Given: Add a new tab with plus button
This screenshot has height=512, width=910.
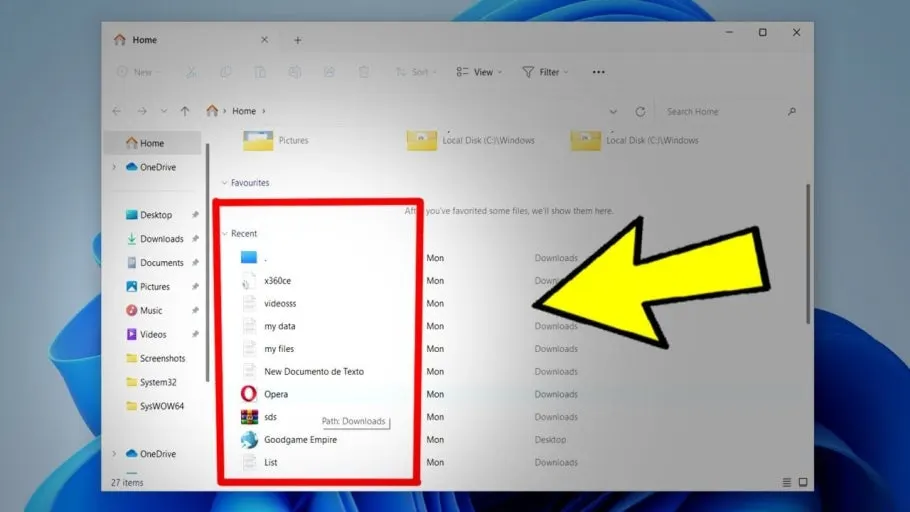Looking at the screenshot, I should point(297,40).
